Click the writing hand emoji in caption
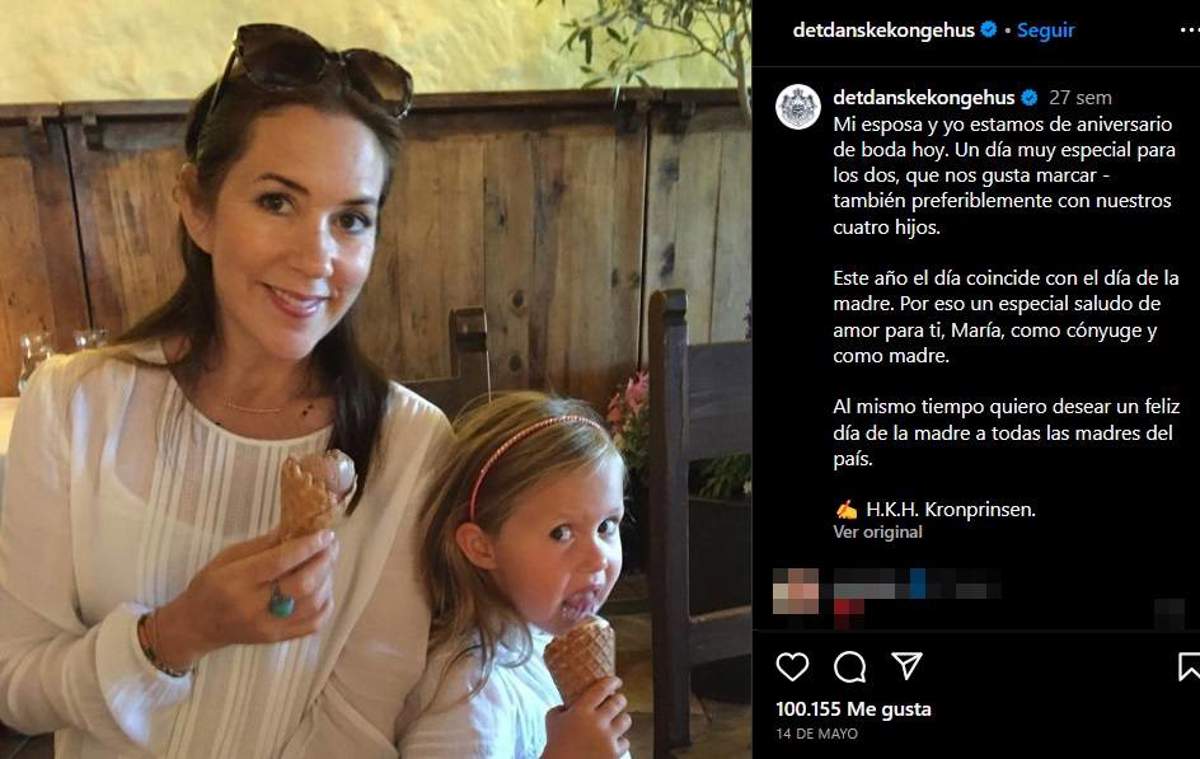 pyautogui.click(x=846, y=509)
